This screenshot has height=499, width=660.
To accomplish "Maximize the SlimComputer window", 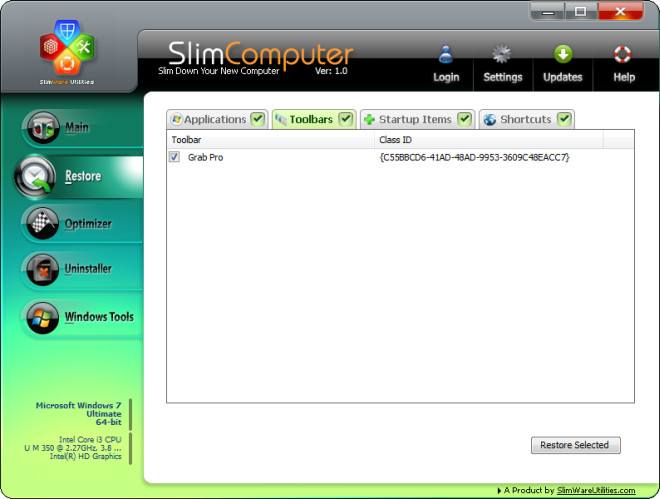I will pos(581,12).
